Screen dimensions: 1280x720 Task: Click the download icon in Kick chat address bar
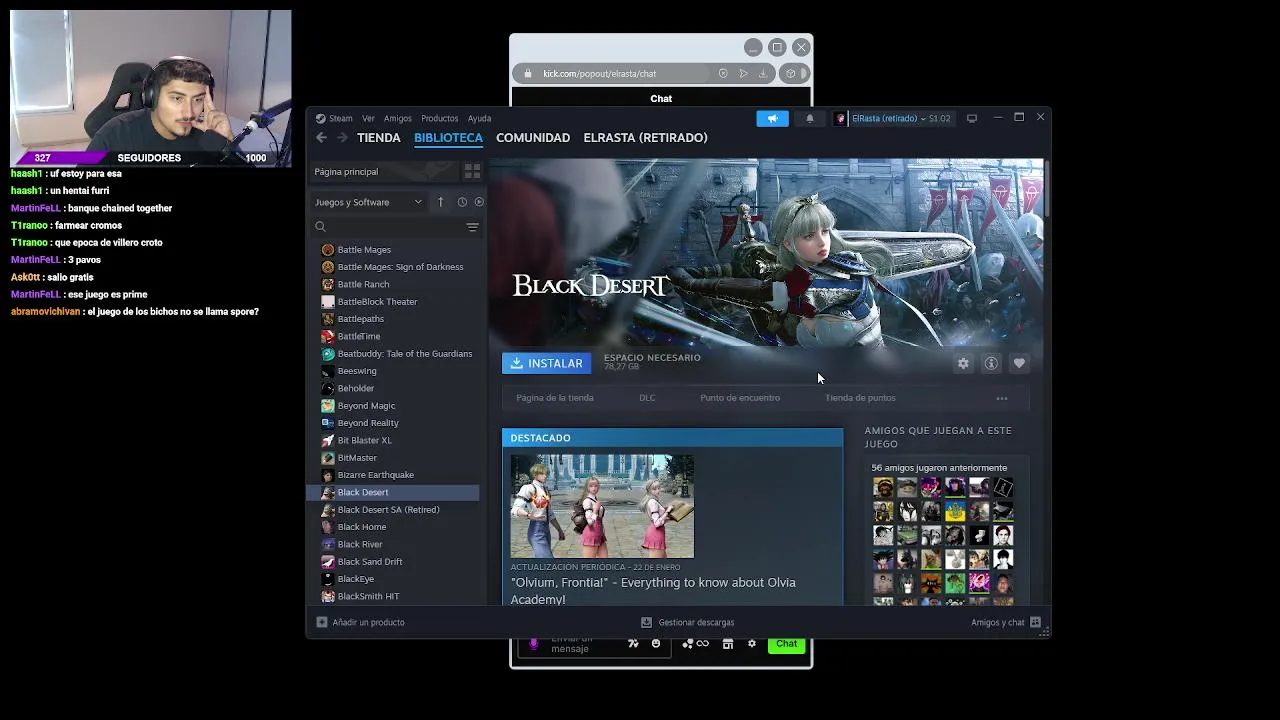click(x=762, y=74)
